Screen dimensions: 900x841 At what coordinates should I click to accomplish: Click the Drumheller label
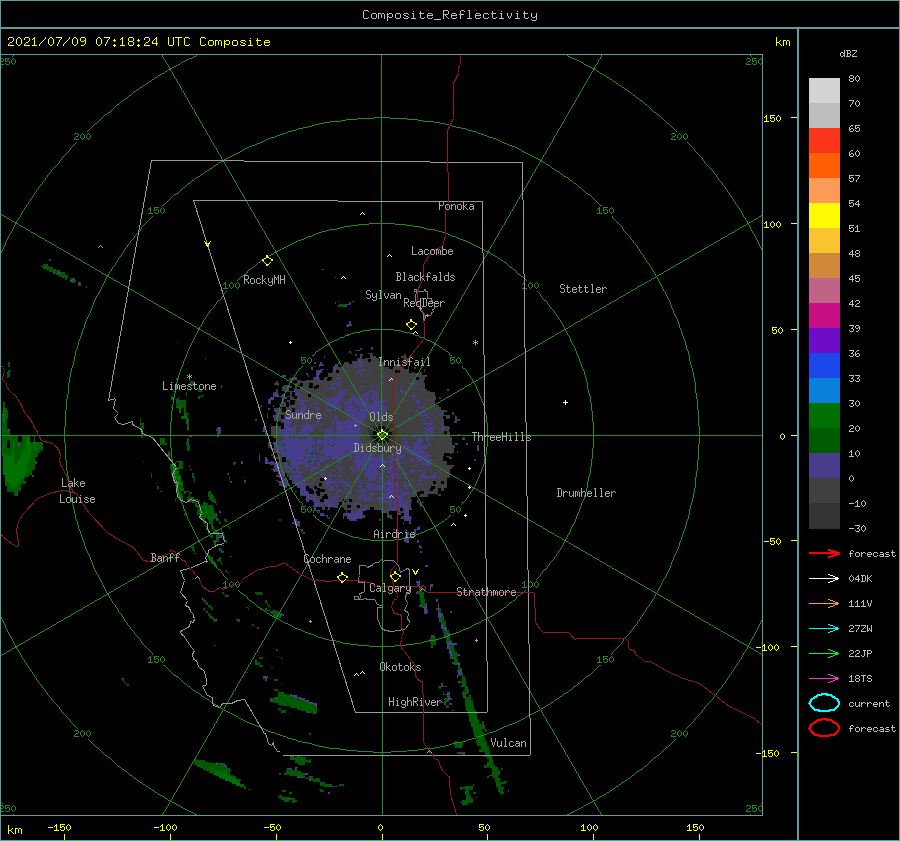pos(586,493)
